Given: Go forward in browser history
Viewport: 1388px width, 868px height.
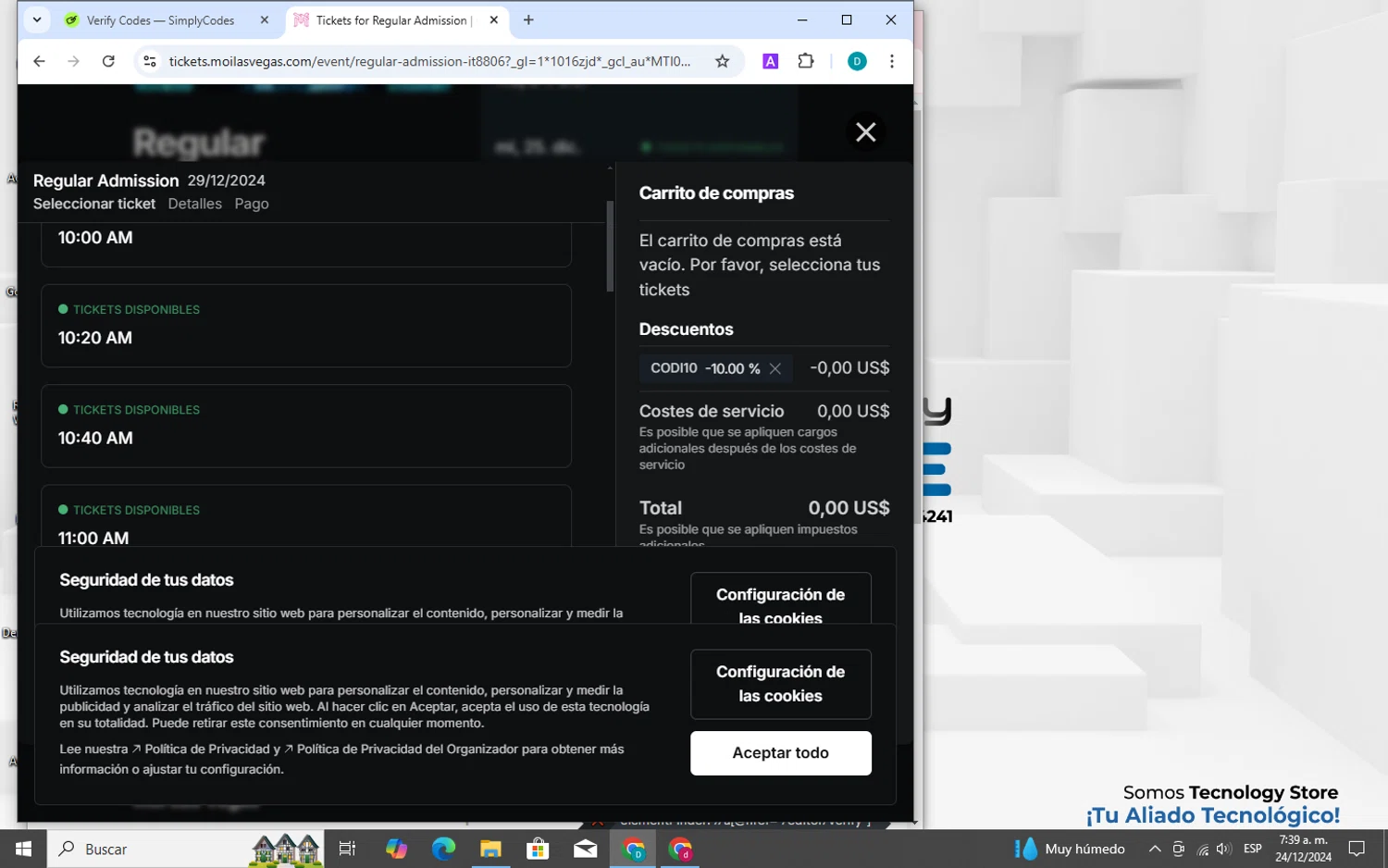Looking at the screenshot, I should click(x=74, y=61).
